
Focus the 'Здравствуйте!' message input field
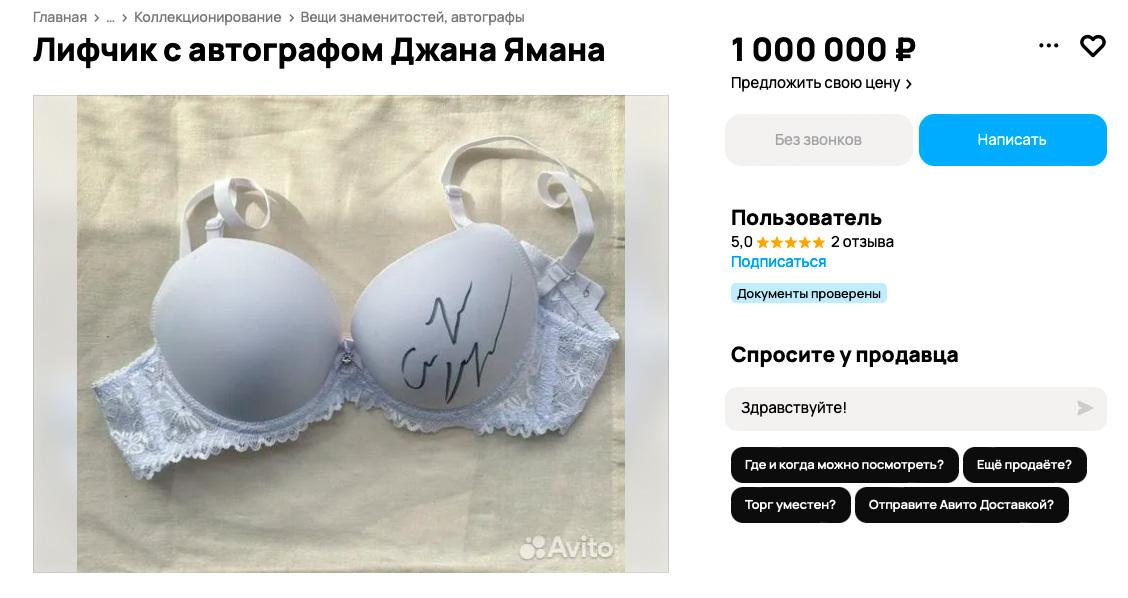pyautogui.click(x=899, y=408)
